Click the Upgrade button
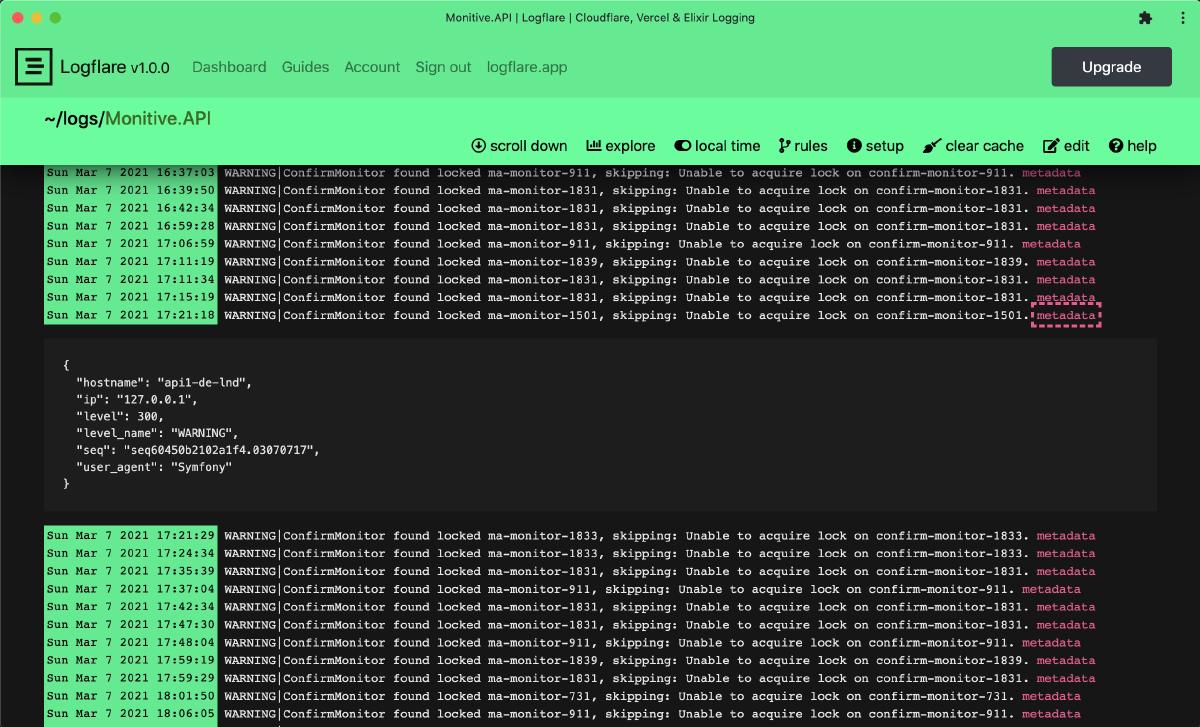Screen dimensions: 1200x727 pyautogui.click(x=1111, y=67)
